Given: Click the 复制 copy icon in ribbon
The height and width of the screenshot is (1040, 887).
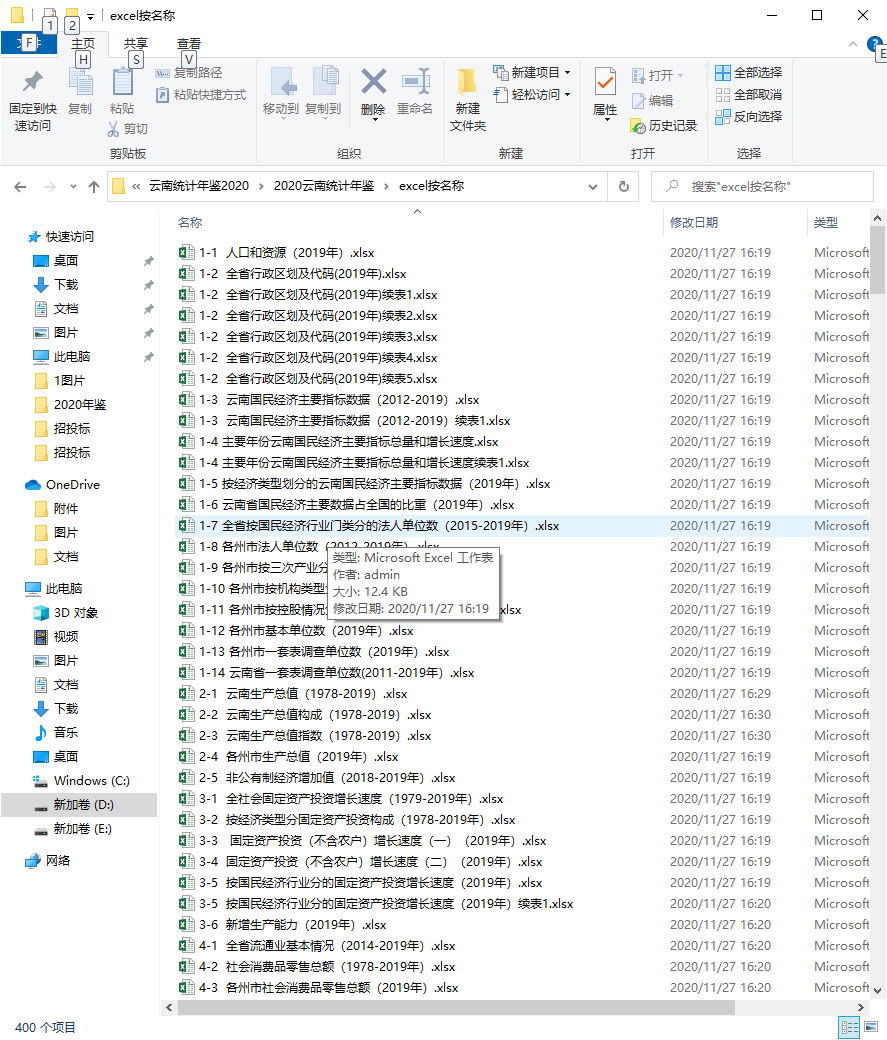Looking at the screenshot, I should click(80, 84).
